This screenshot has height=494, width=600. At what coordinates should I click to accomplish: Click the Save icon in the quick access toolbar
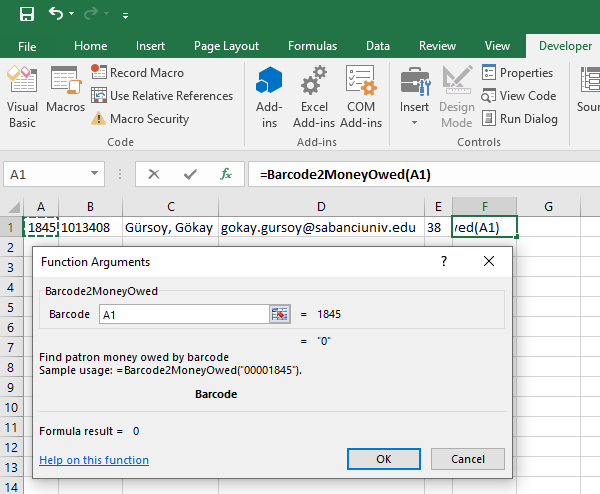[x=27, y=14]
